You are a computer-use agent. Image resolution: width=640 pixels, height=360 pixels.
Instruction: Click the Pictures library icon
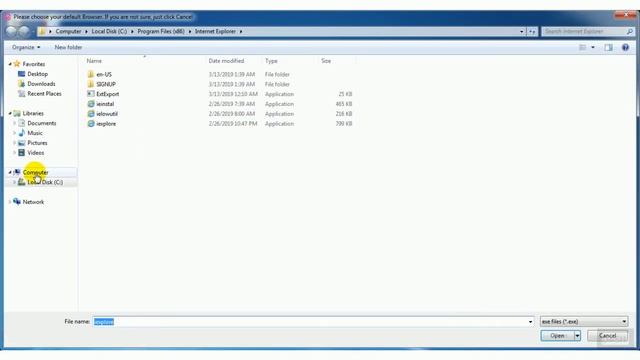22,143
